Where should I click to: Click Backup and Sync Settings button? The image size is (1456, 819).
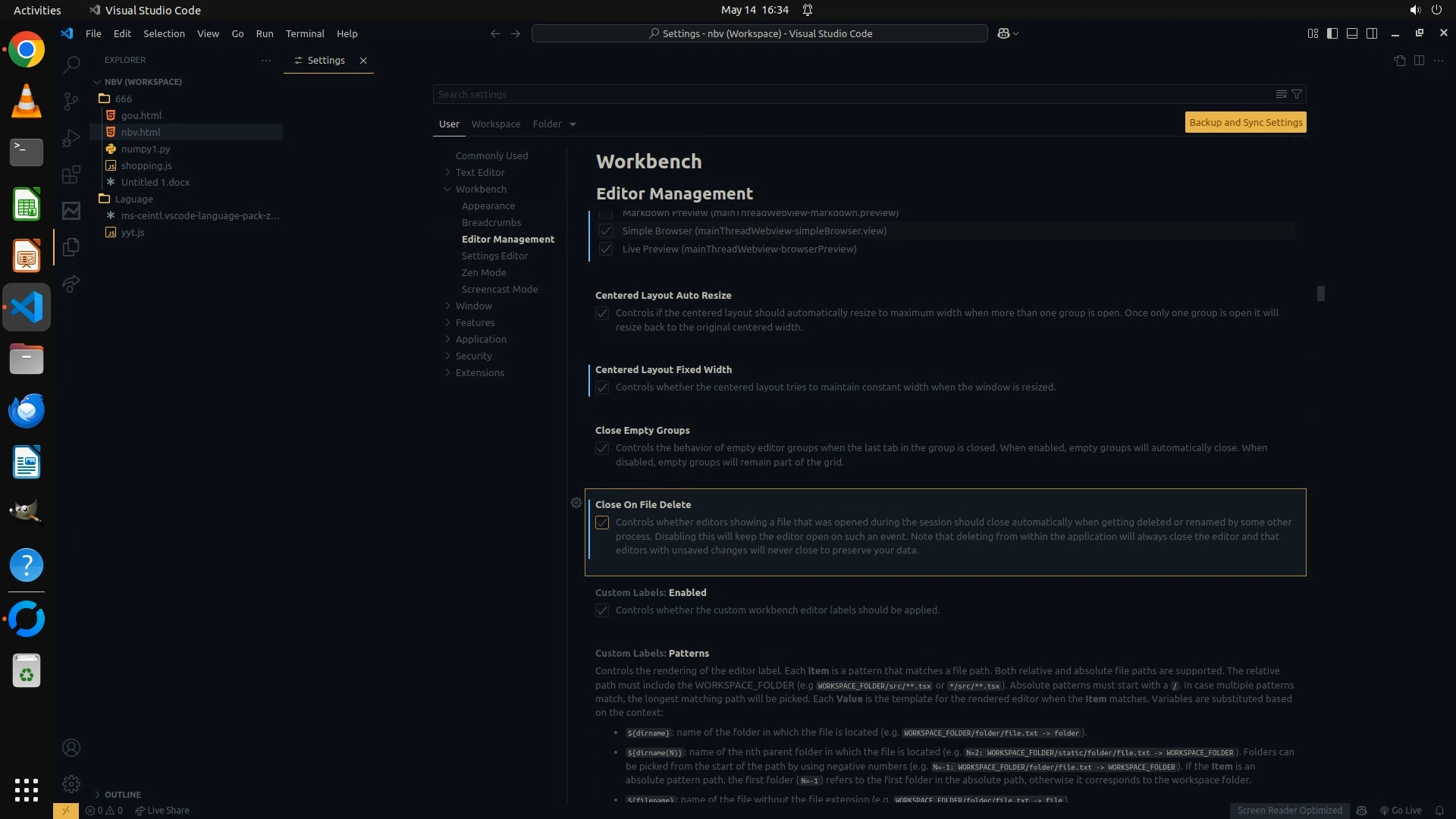pyautogui.click(x=1245, y=122)
